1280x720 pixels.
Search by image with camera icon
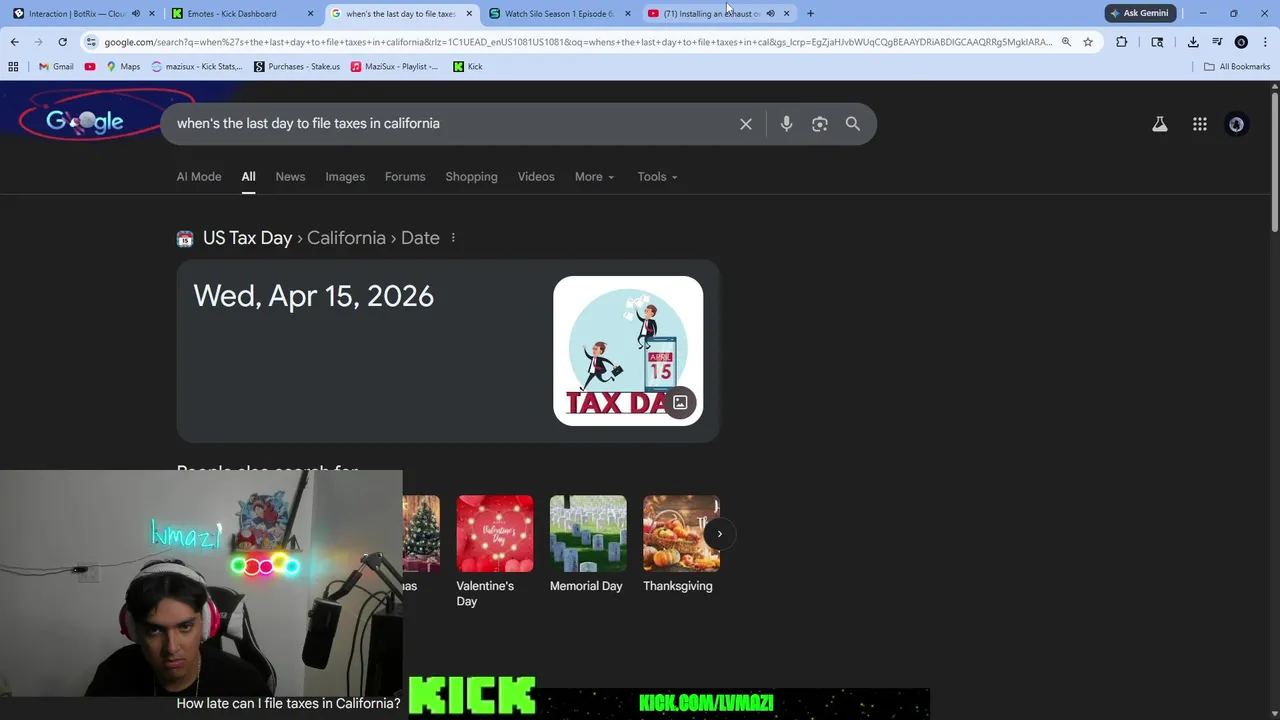click(x=820, y=124)
